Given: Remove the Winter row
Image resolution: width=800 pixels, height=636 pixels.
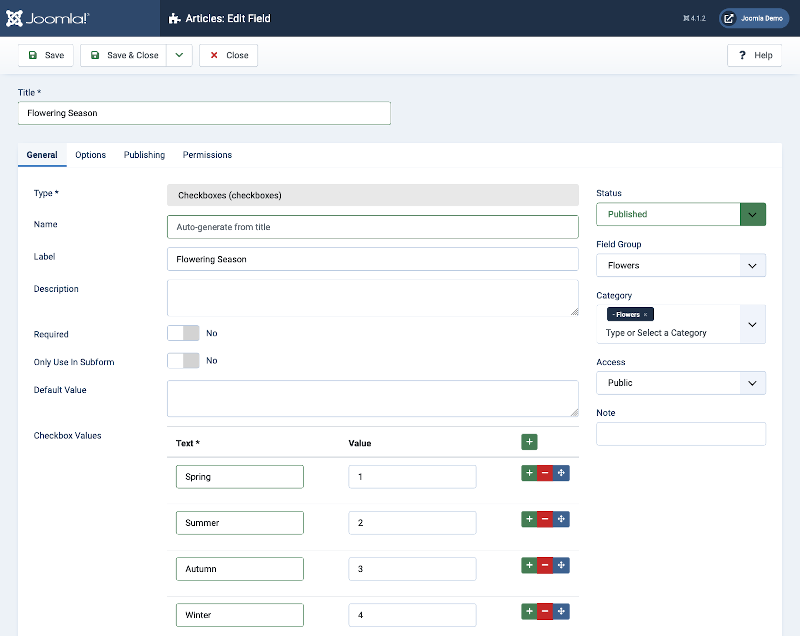Looking at the screenshot, I should click(x=545, y=612).
